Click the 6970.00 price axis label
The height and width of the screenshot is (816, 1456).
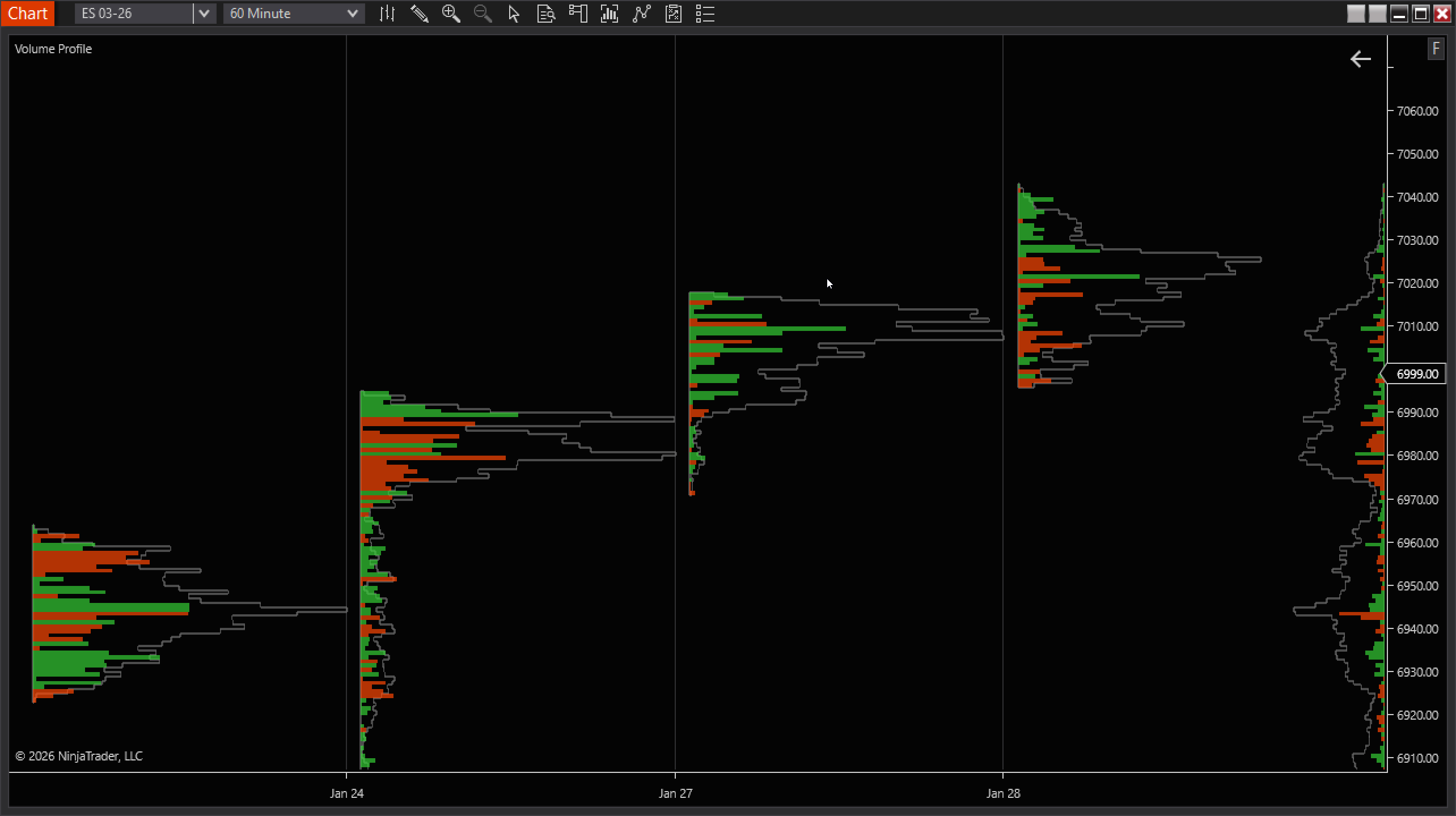coord(1417,500)
